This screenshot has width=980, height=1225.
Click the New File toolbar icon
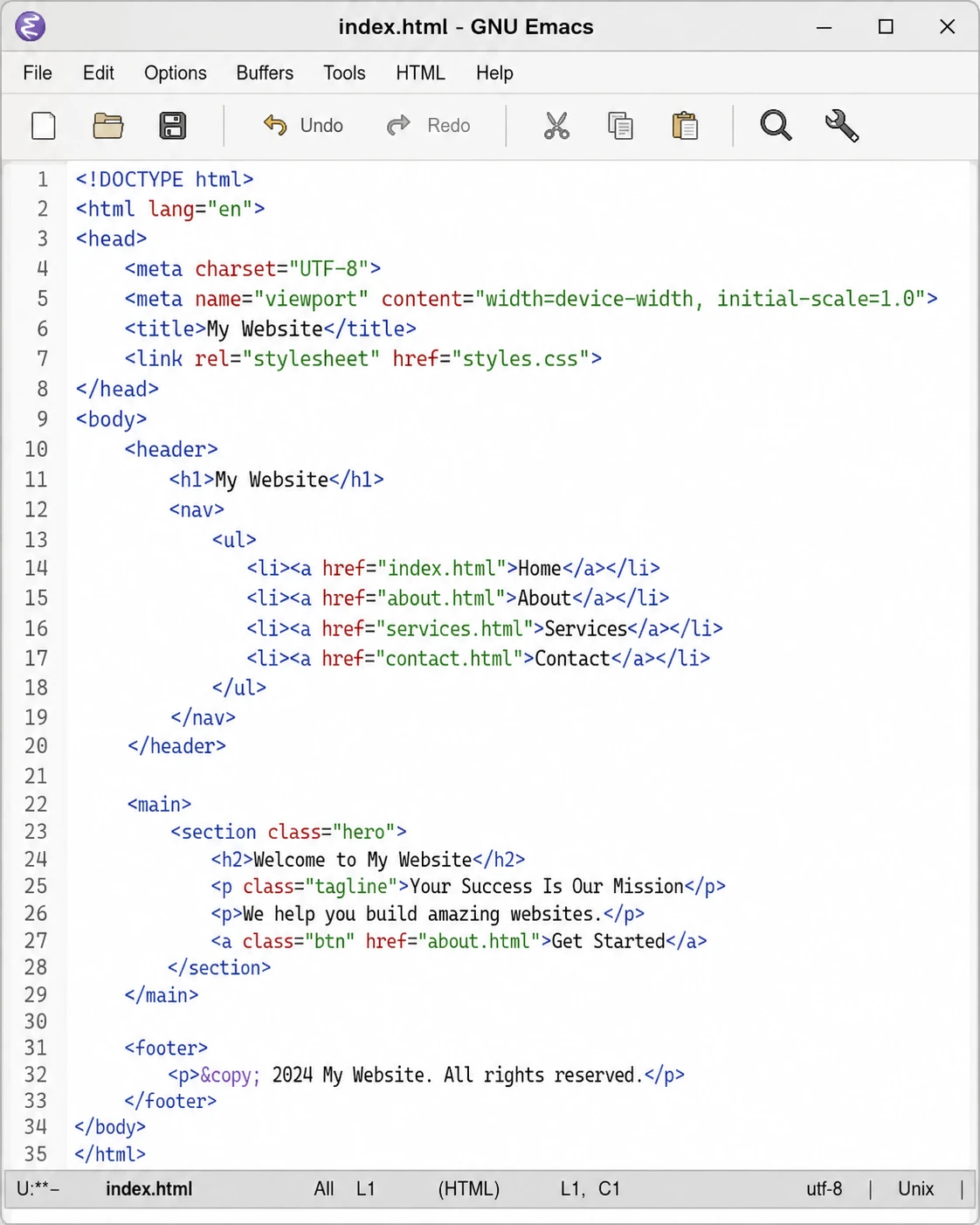tap(44, 126)
